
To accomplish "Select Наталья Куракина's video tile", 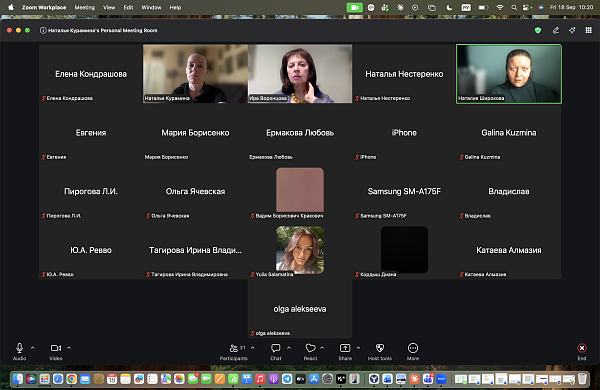I will point(195,73).
